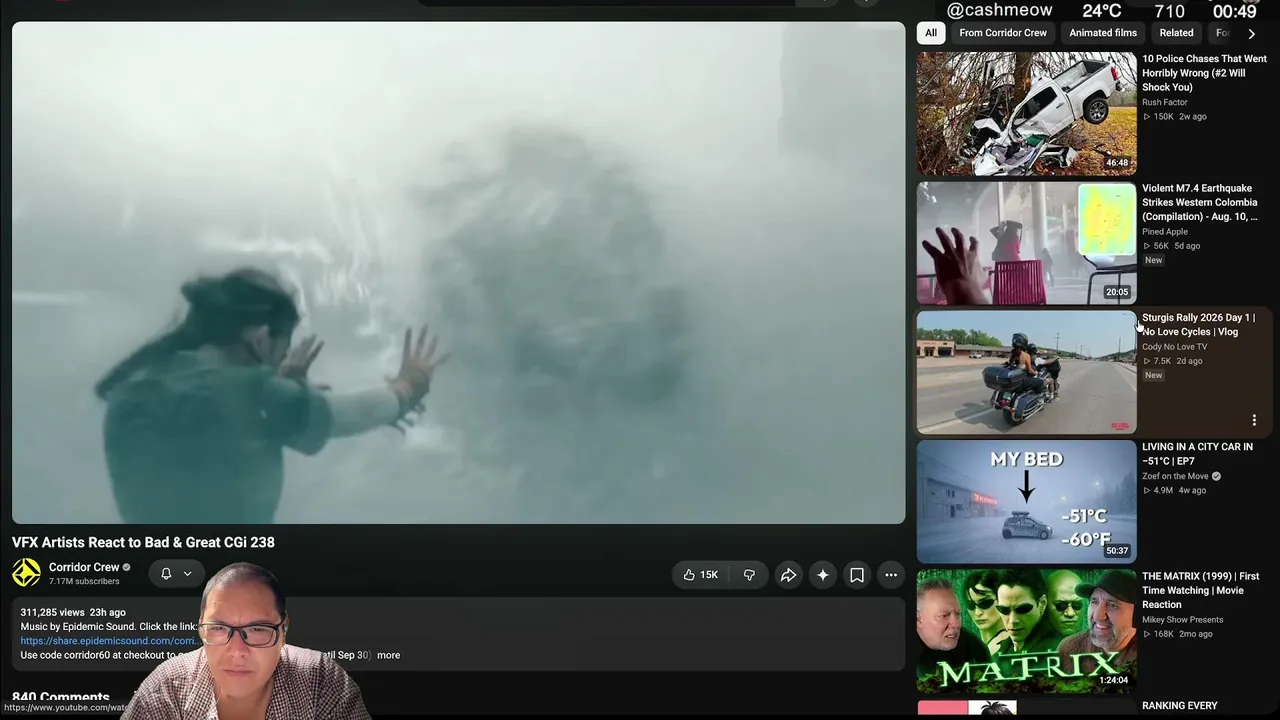This screenshot has width=1280, height=720.
Task: Click the Cody No Love TV channel name
Action: [1174, 346]
